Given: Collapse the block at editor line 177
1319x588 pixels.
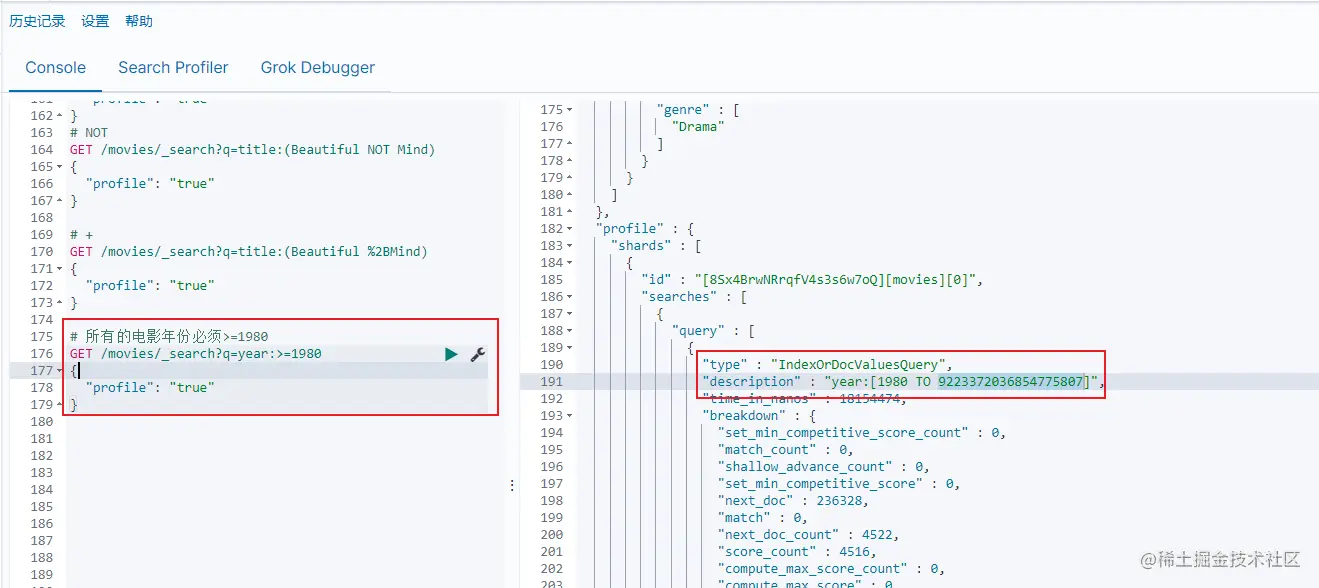Looking at the screenshot, I should tap(58, 371).
